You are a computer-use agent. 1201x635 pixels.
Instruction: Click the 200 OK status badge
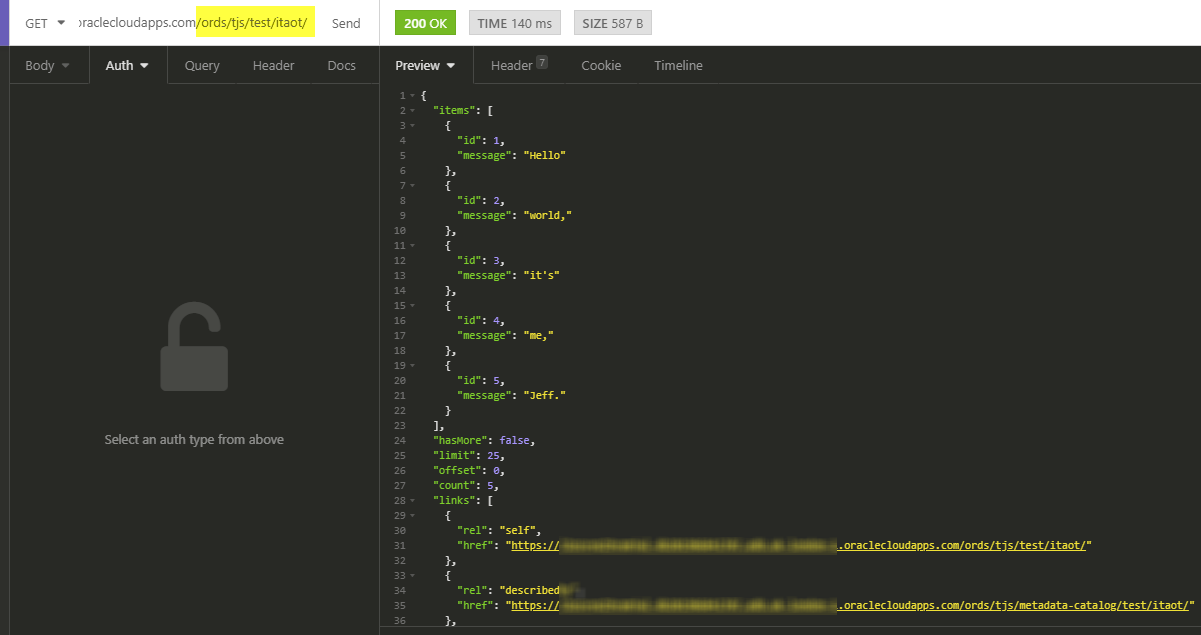point(425,23)
